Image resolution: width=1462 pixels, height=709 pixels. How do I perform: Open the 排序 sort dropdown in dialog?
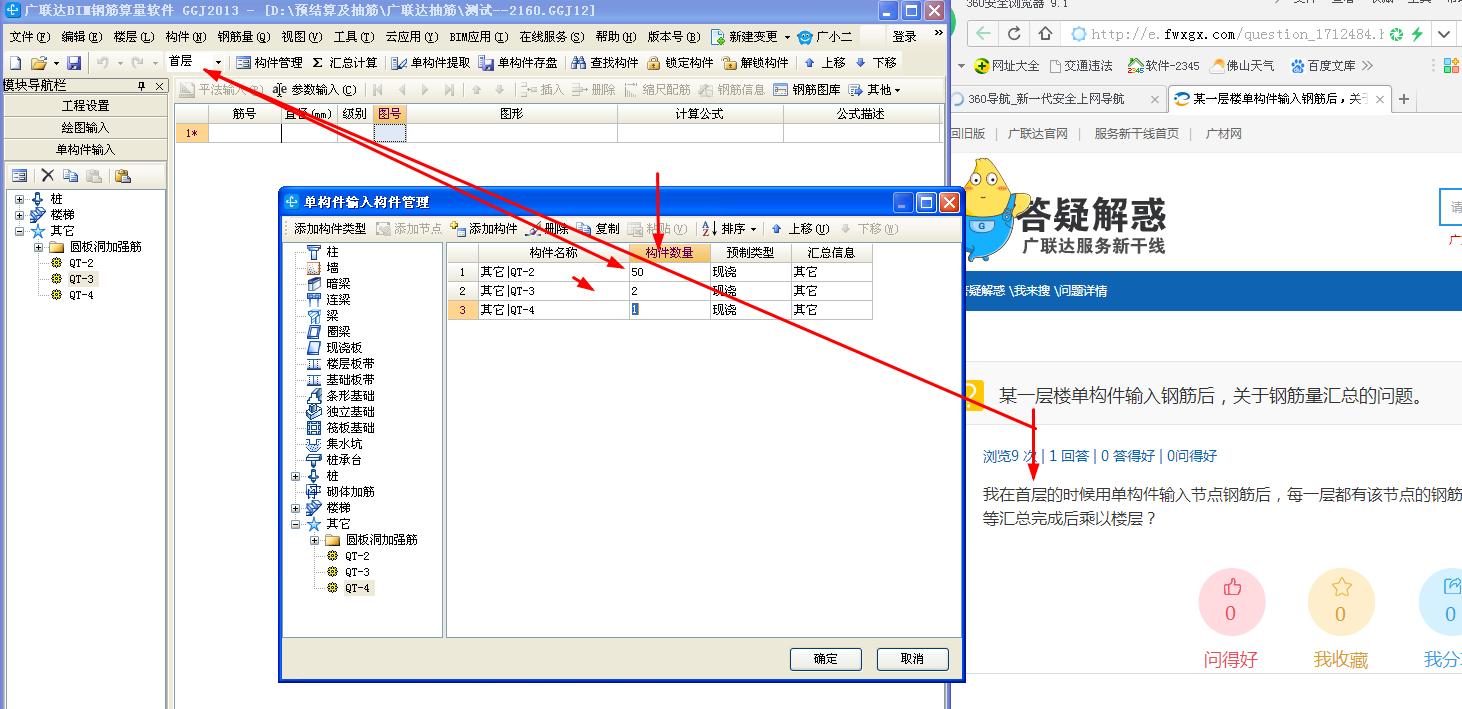(x=730, y=229)
